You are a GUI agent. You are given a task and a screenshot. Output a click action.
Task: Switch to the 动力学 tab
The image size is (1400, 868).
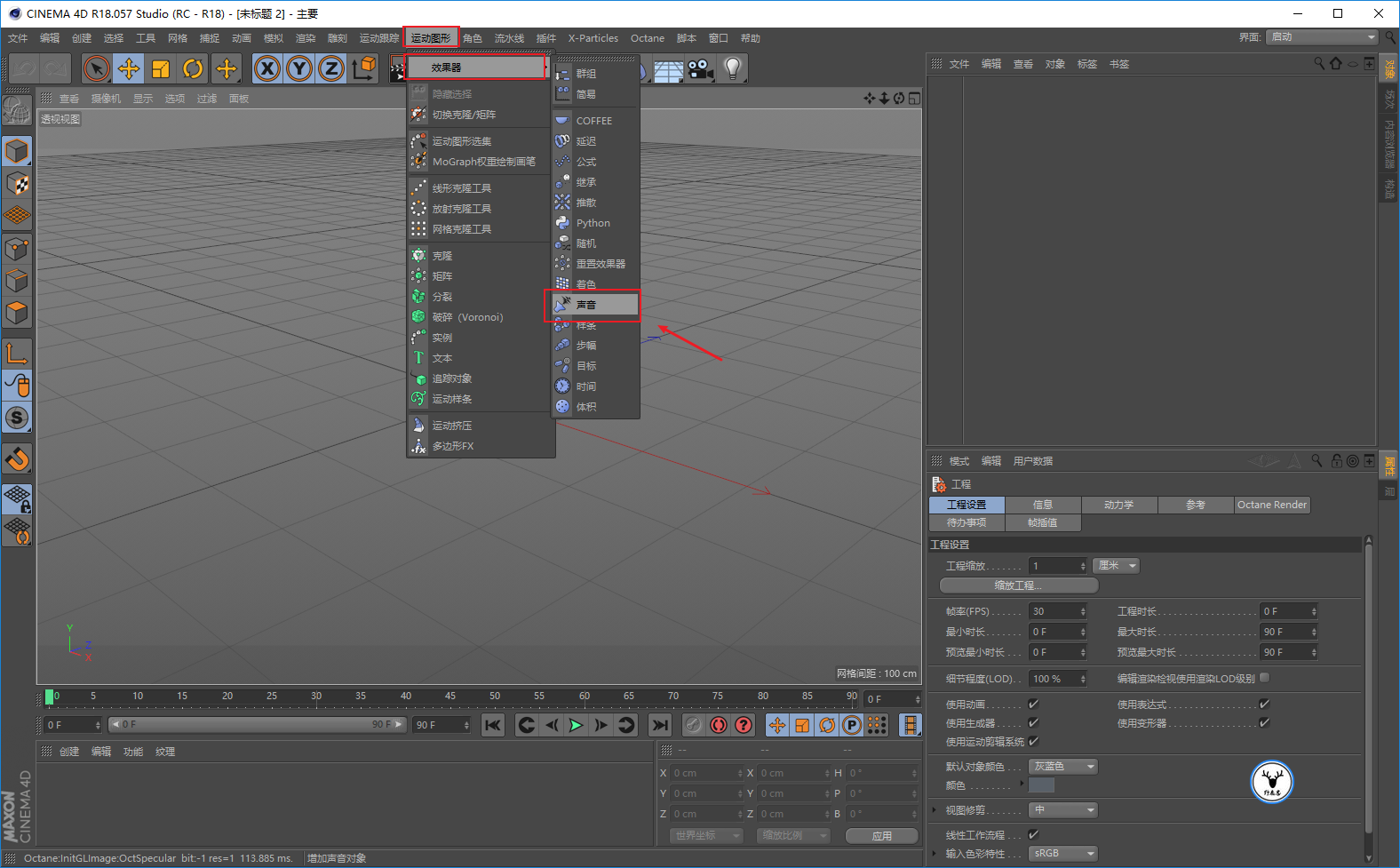tap(1119, 505)
